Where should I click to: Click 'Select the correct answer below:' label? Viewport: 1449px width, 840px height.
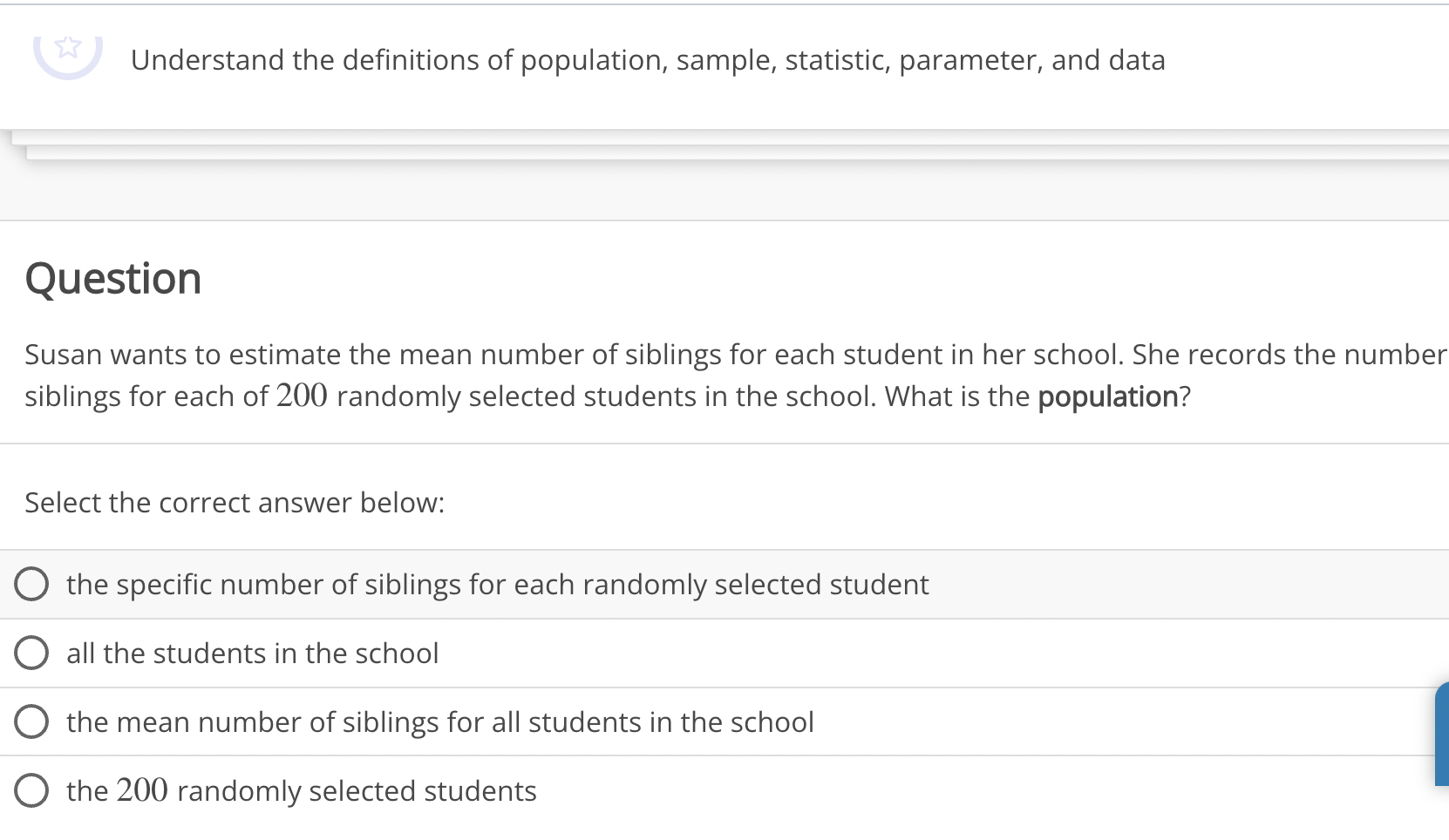tap(235, 503)
